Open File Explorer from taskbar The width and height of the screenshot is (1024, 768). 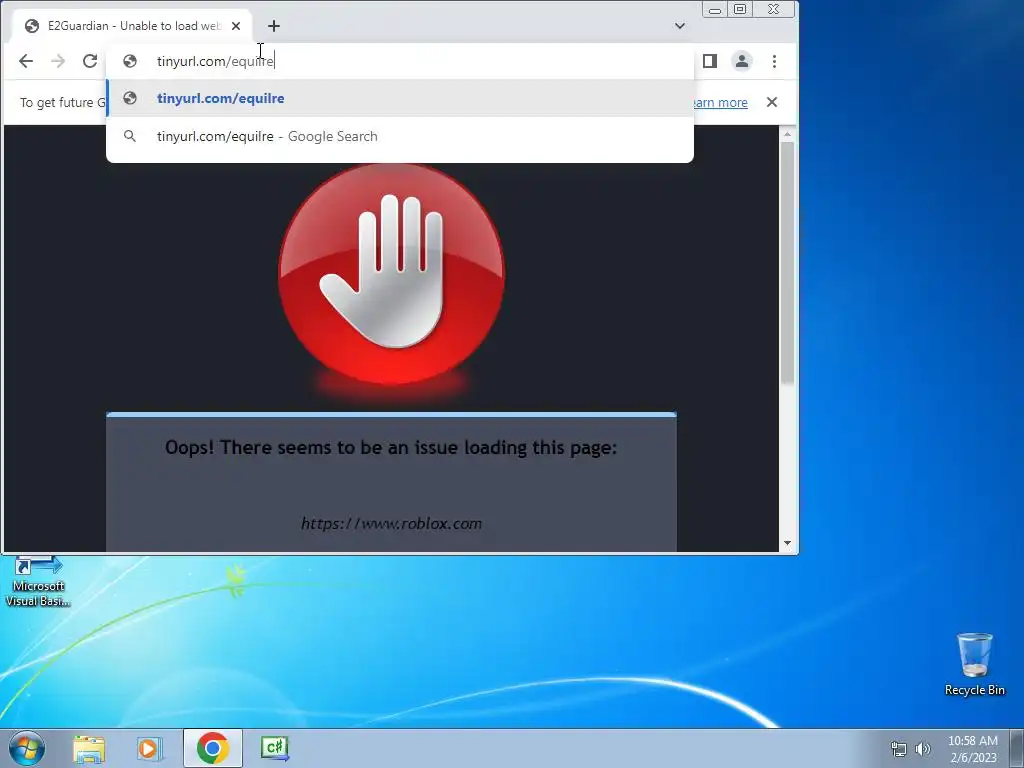pyautogui.click(x=89, y=748)
